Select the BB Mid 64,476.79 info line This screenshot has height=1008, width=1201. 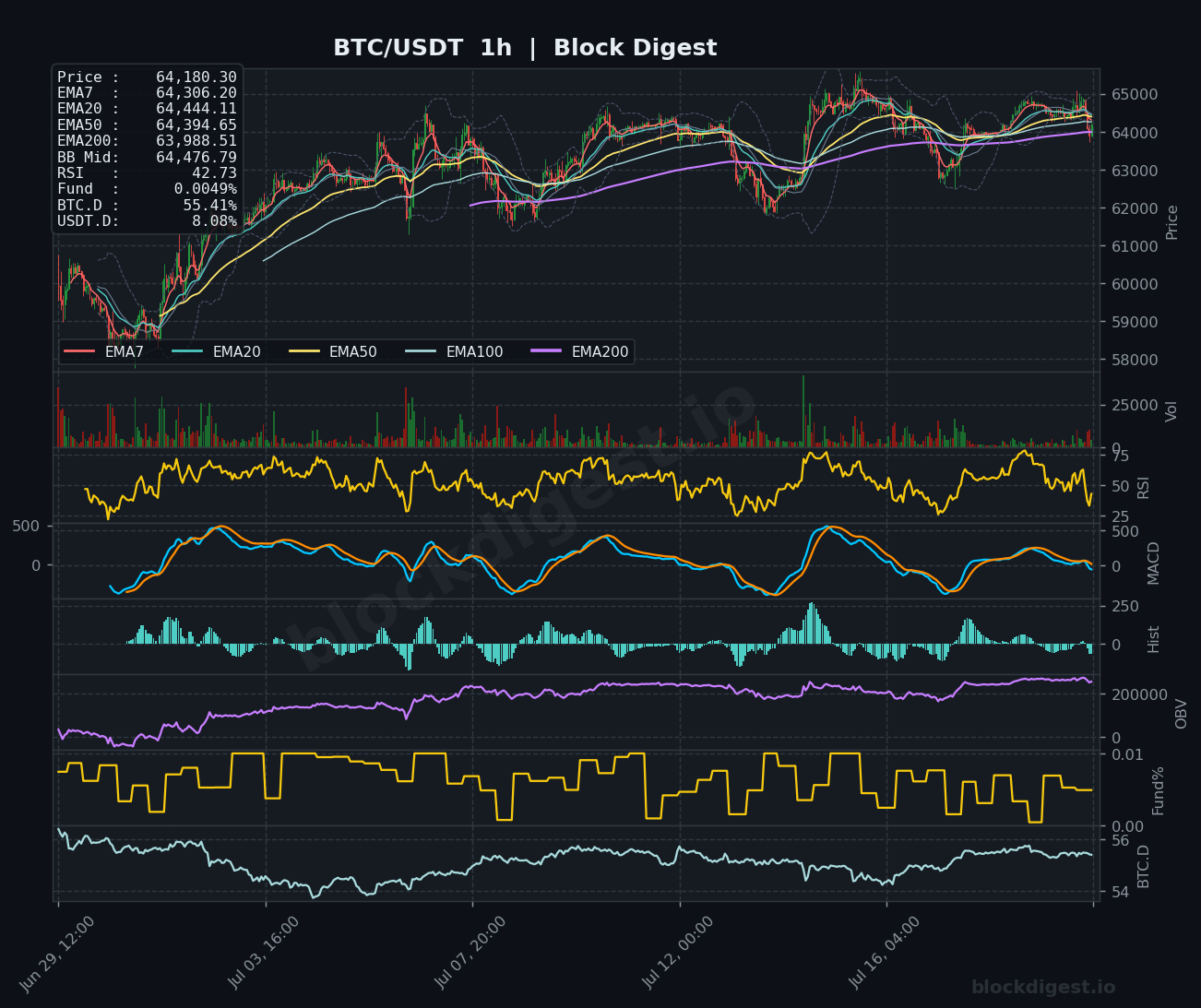click(147, 158)
